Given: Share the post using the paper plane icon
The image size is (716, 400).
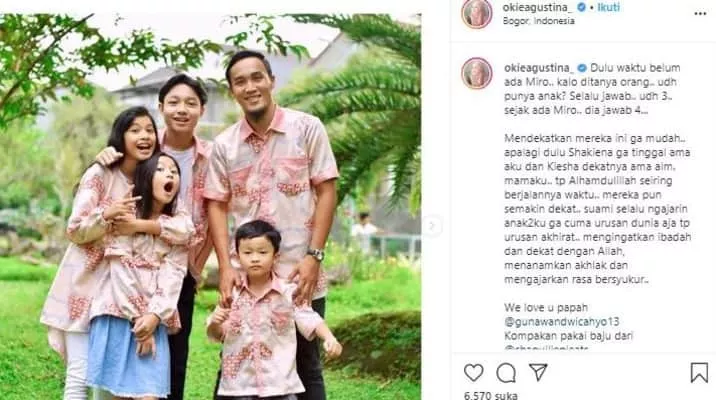Looking at the screenshot, I should [538, 372].
